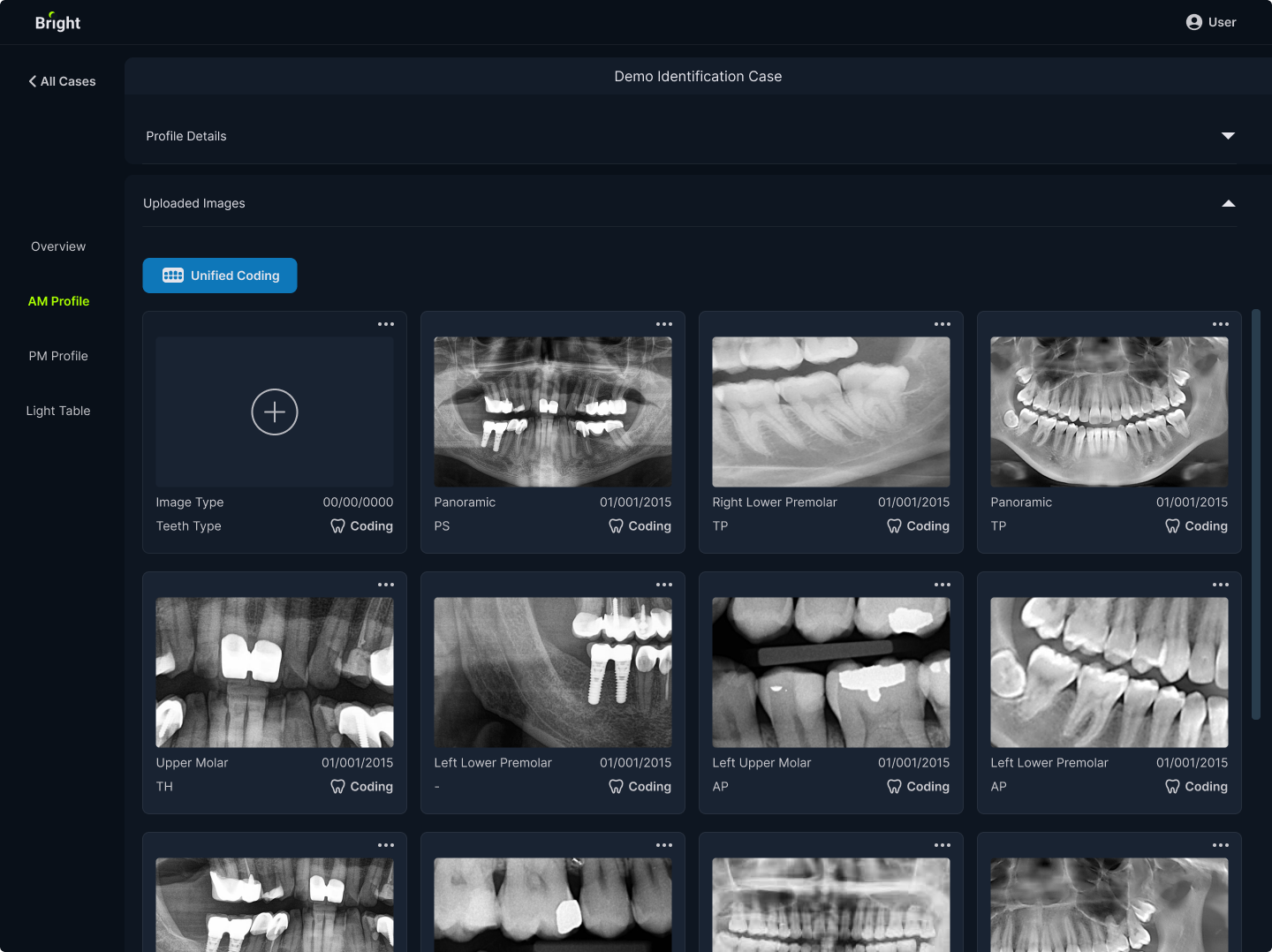Image resolution: width=1272 pixels, height=952 pixels.
Task: Open Light Table in the sidebar
Action: [58, 411]
